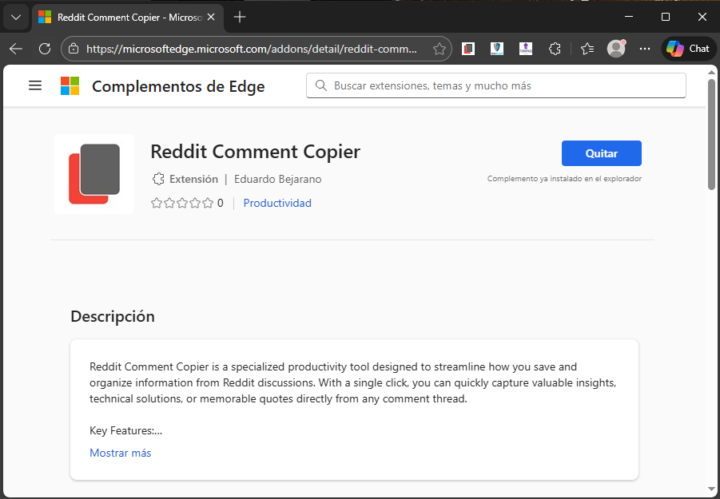The height and width of the screenshot is (499, 720).
Task: Open the Extensions puzzle menu
Action: 555,49
